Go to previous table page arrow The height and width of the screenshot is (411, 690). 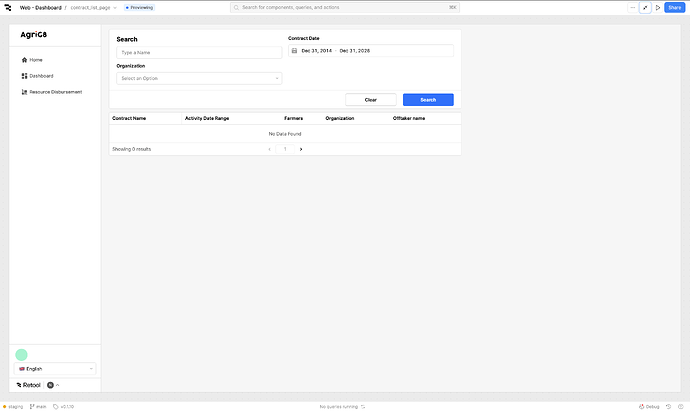pos(269,149)
